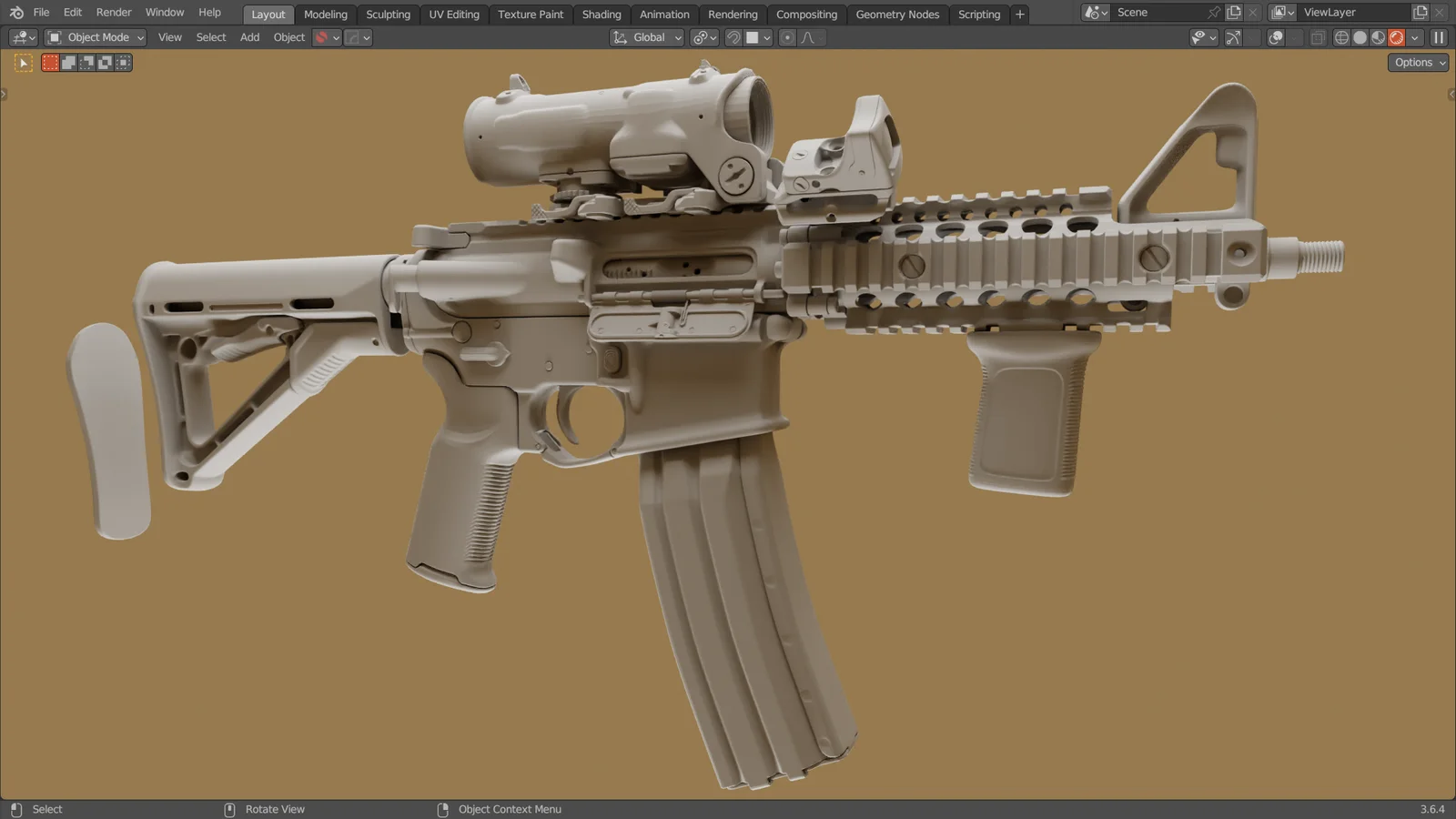Open the Object Mode dropdown
1456x819 pixels.
(x=95, y=37)
